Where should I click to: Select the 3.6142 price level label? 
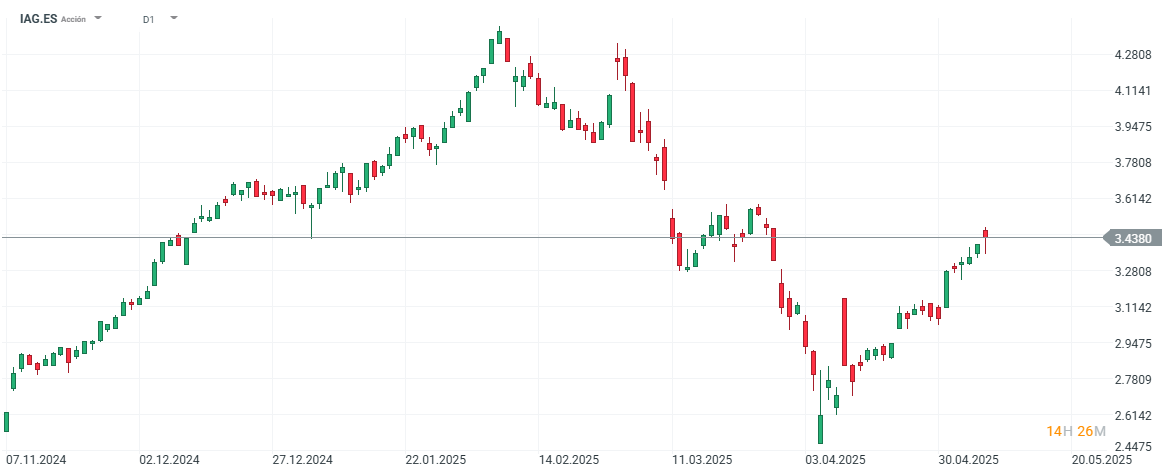click(1132, 199)
